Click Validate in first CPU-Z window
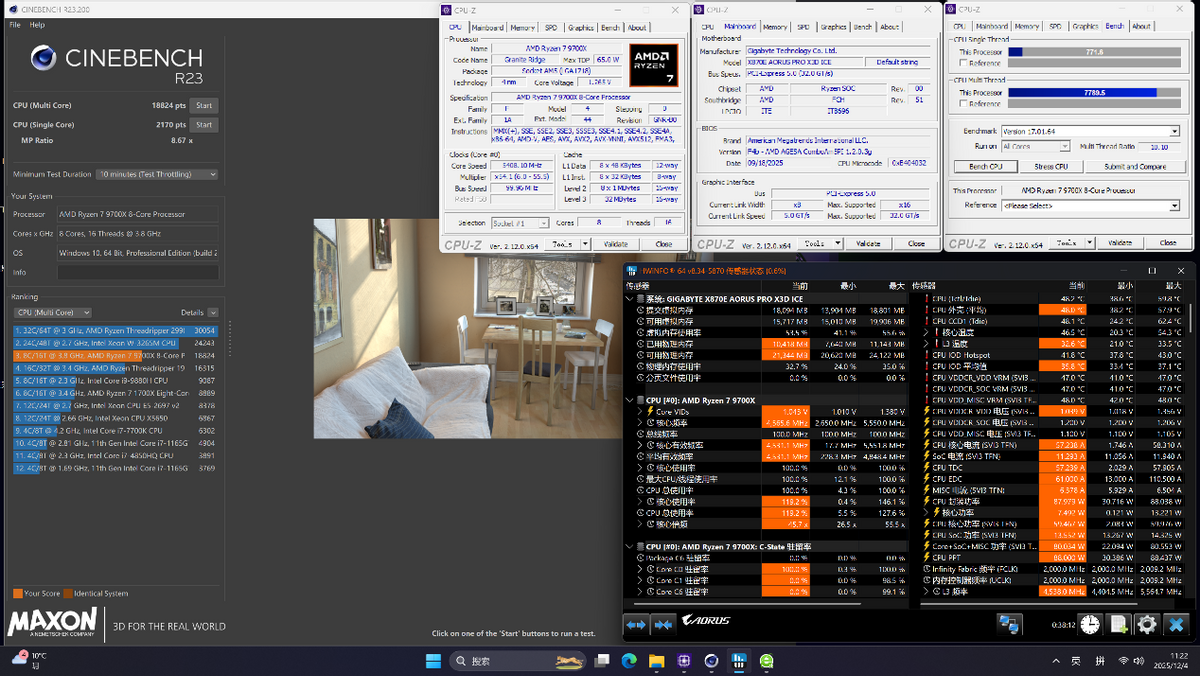The width and height of the screenshot is (1200, 676). [616, 243]
